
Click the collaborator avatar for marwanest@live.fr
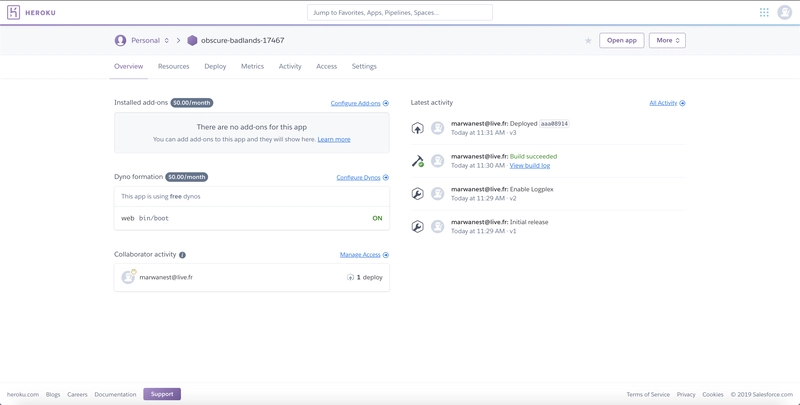tap(128, 277)
